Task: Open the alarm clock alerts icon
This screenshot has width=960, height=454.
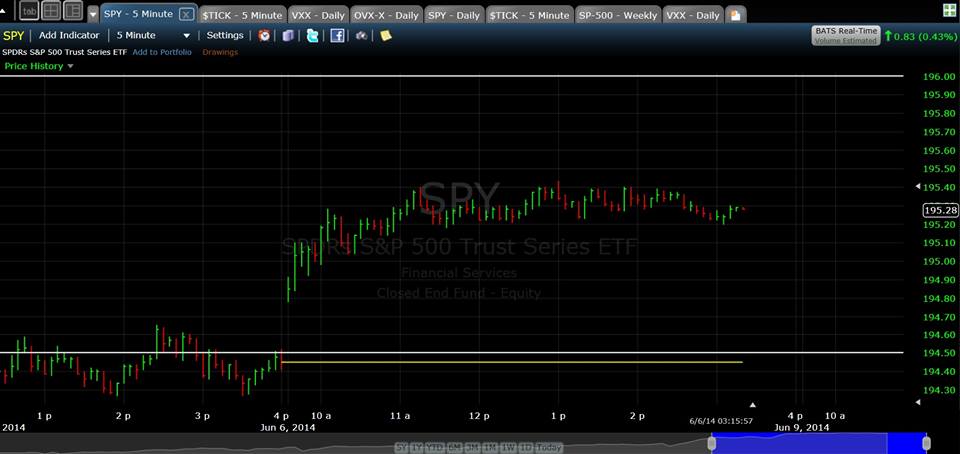Action: click(x=264, y=35)
